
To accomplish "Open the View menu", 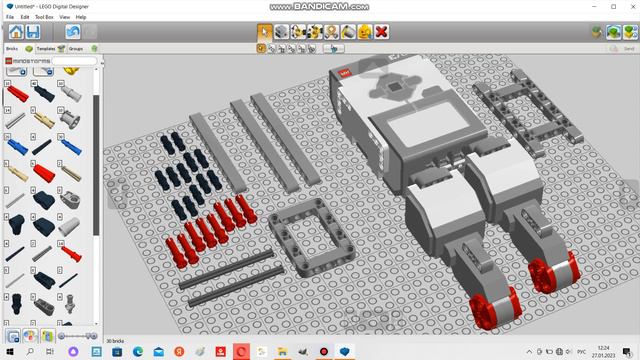I will click(x=64, y=17).
